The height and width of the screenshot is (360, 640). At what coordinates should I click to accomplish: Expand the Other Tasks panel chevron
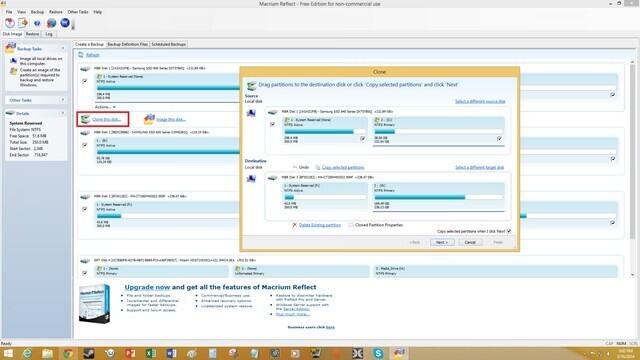[x=63, y=100]
